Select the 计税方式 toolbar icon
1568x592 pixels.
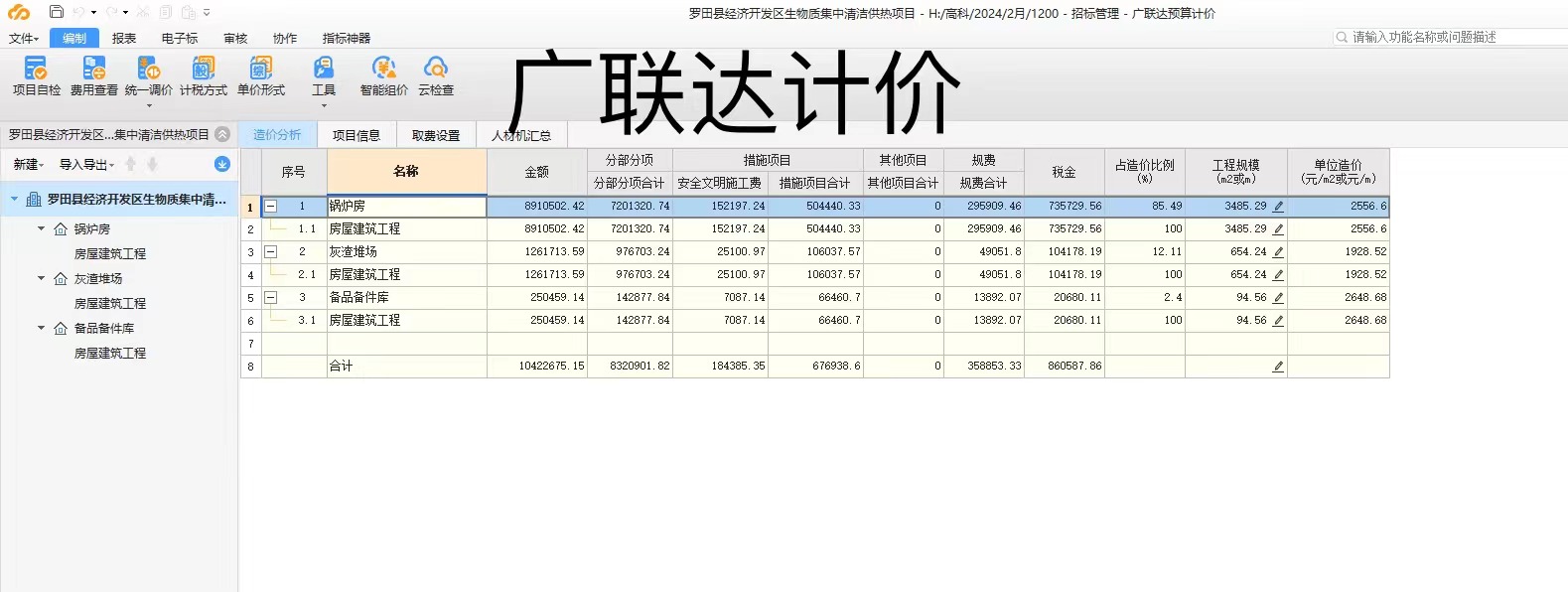tap(203, 68)
